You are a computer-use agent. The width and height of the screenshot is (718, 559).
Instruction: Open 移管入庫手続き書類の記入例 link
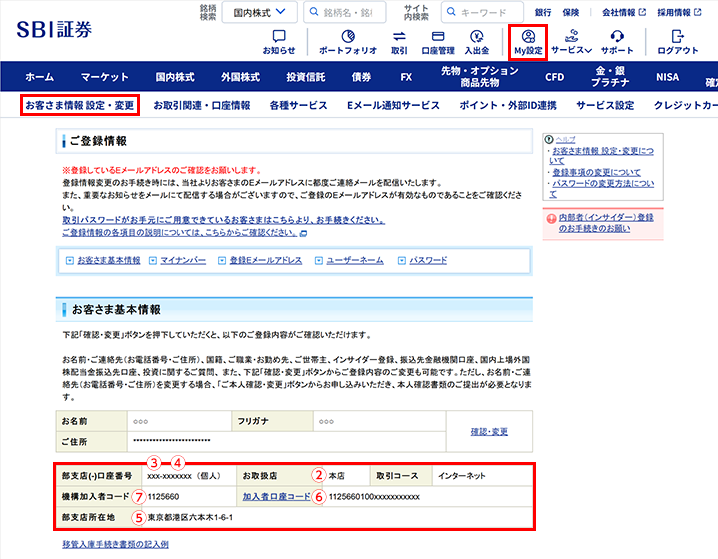[115, 544]
